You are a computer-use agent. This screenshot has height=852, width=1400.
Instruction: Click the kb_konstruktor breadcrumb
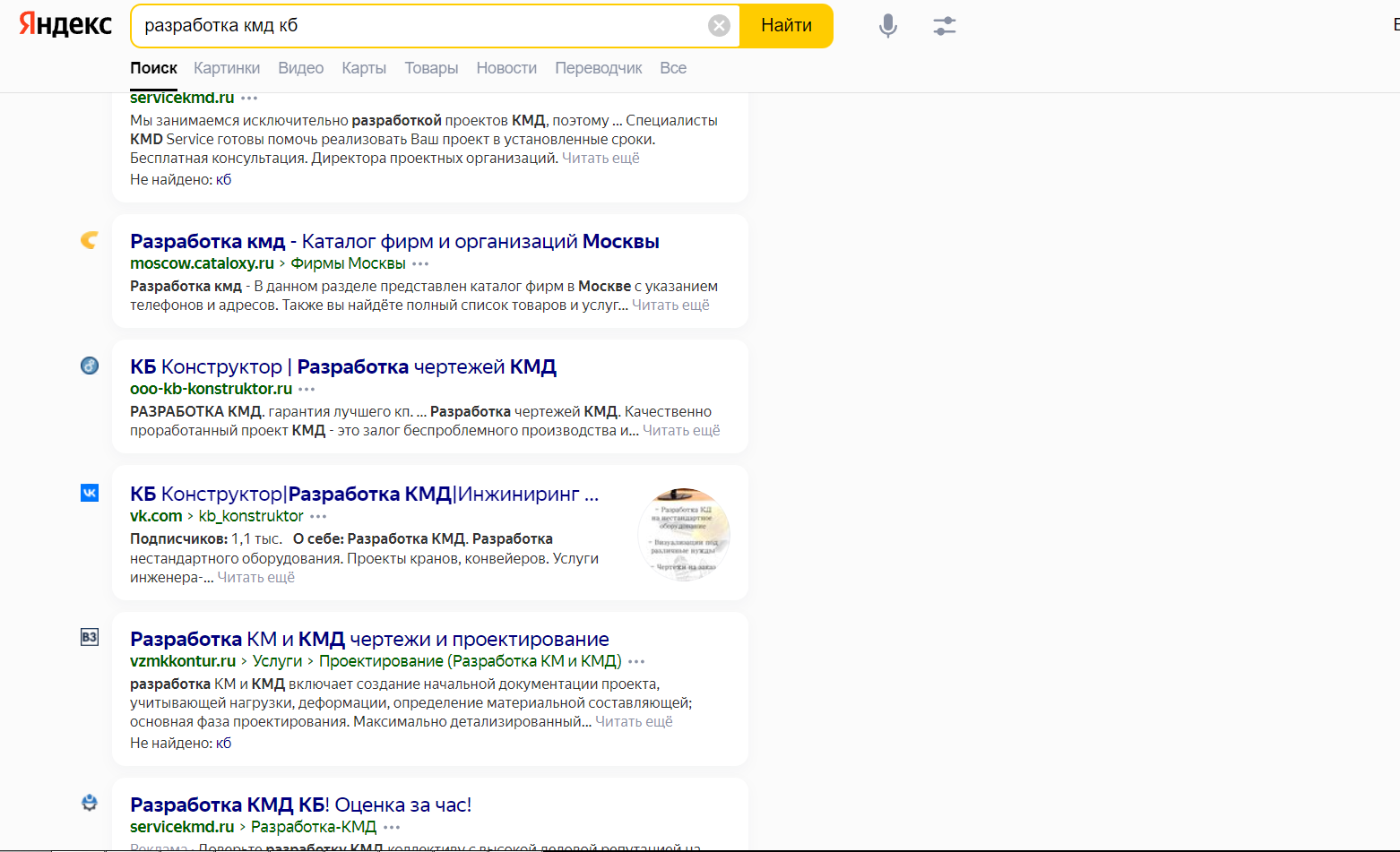click(251, 516)
